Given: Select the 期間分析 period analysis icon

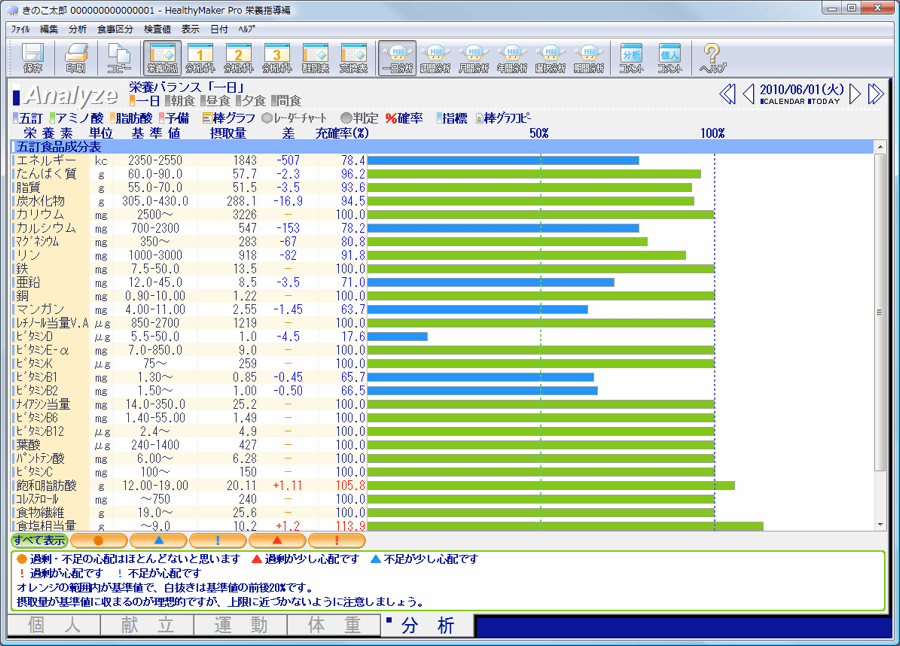Looking at the screenshot, I should coord(589,58).
